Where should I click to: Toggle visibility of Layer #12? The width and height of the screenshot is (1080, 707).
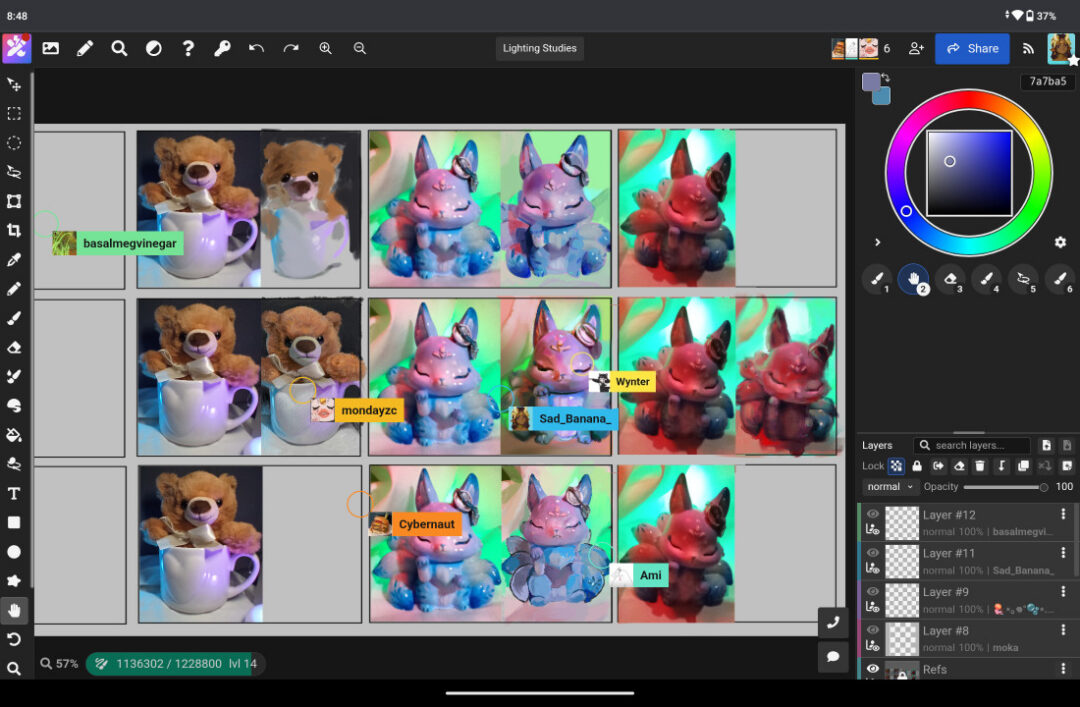tap(873, 514)
